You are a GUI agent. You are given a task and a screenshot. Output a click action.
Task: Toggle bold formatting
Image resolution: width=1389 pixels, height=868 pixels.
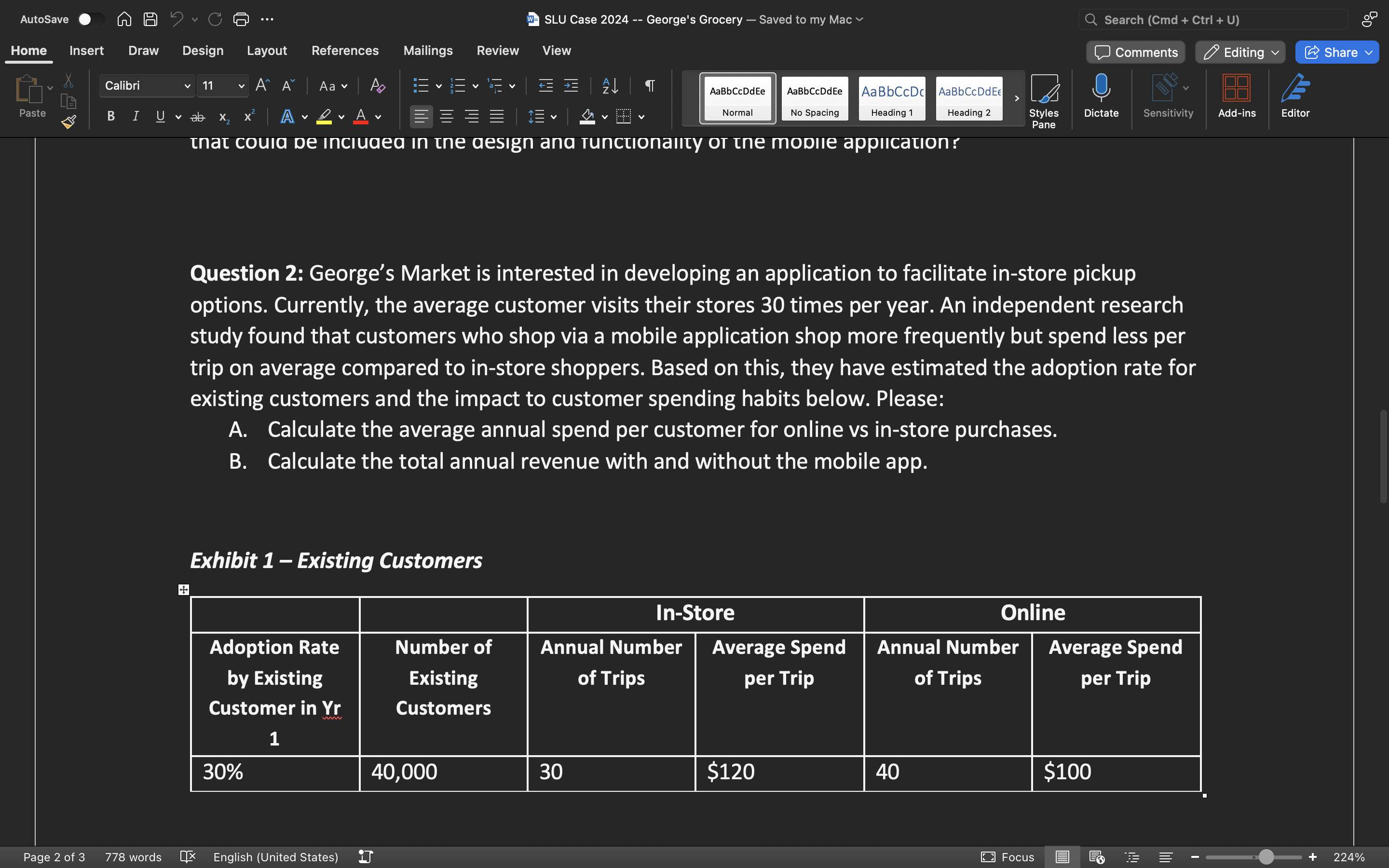pyautogui.click(x=110, y=117)
